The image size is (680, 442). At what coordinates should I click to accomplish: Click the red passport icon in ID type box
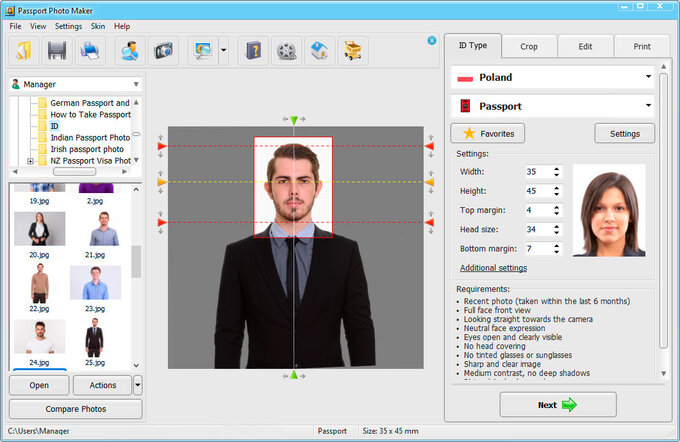point(465,106)
